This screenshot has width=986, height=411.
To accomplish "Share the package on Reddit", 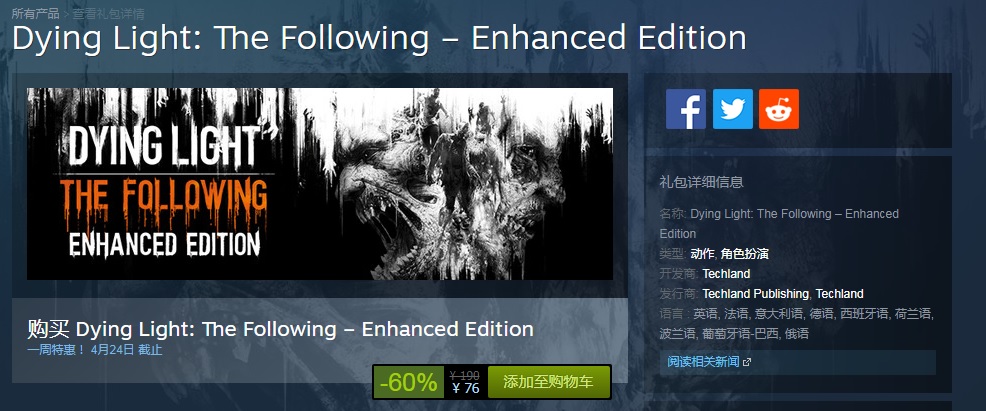I will pos(778,109).
